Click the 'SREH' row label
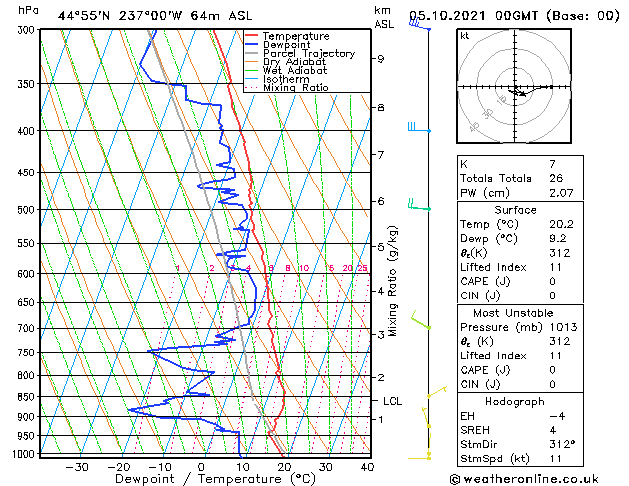Screen dimensions: 629x486 coord(475,430)
